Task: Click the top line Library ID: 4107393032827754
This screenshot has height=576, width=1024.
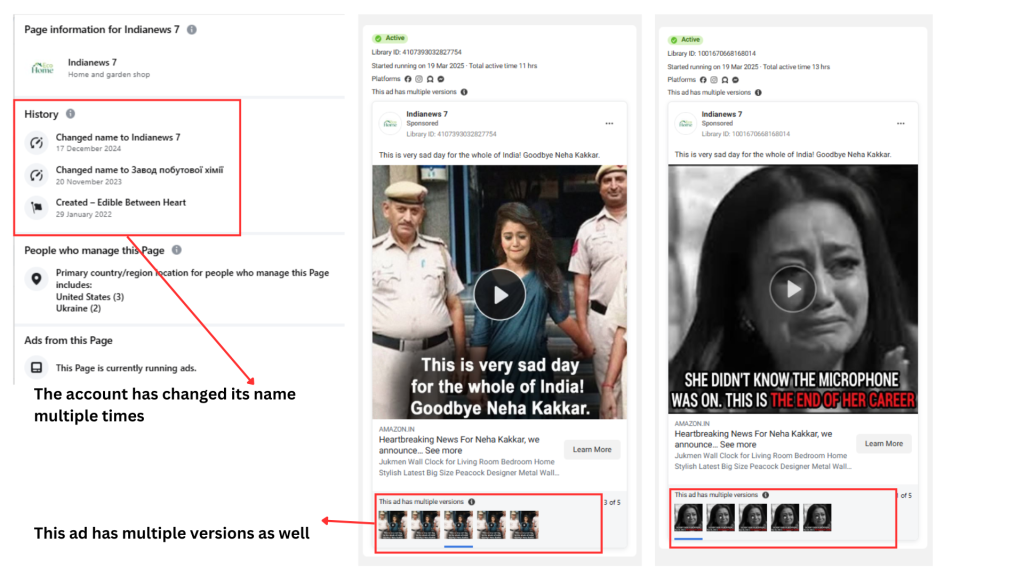Action: 417,52
